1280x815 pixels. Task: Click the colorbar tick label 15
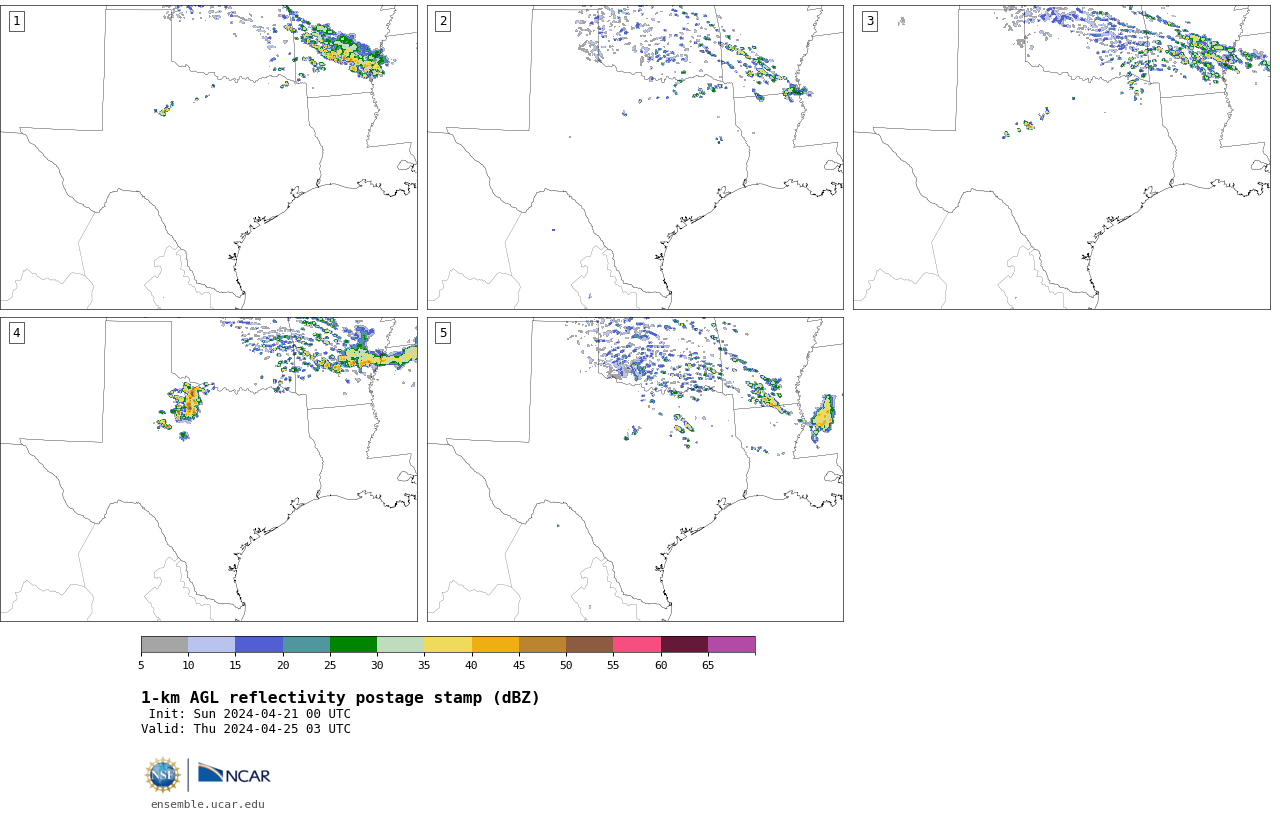[235, 665]
